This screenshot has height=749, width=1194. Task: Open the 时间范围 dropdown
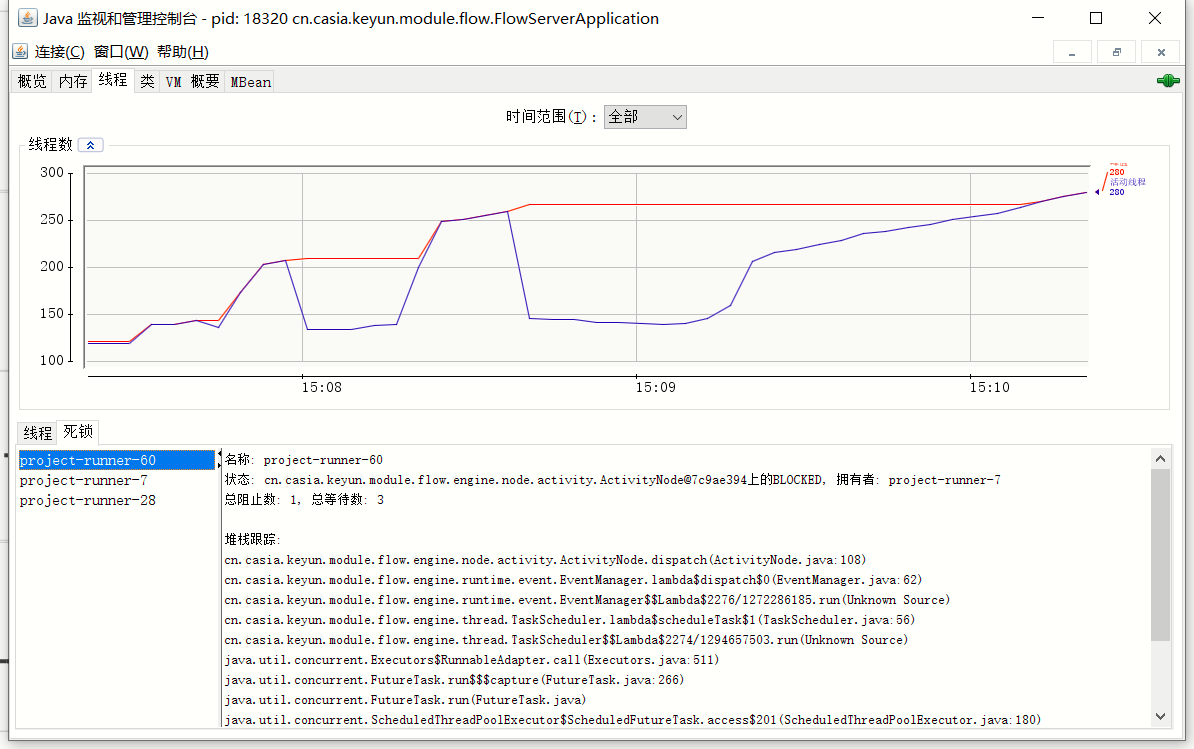coord(645,116)
